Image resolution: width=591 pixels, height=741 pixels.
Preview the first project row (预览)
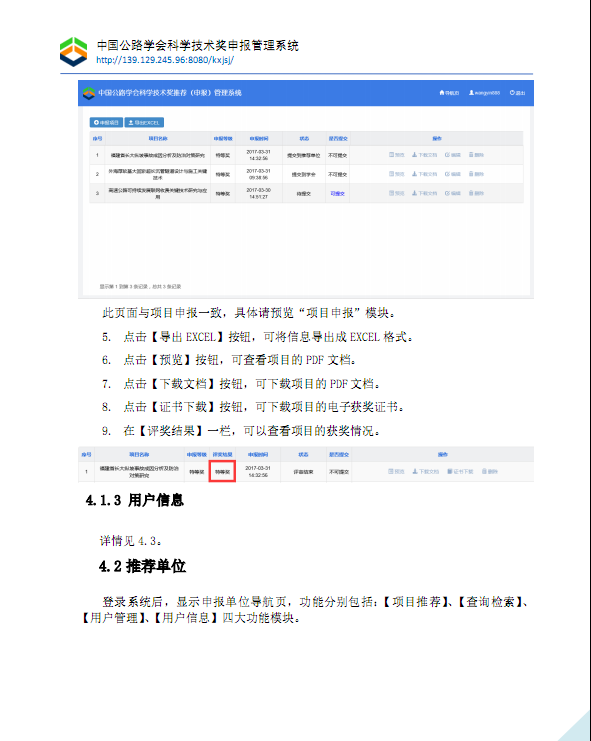point(396,155)
